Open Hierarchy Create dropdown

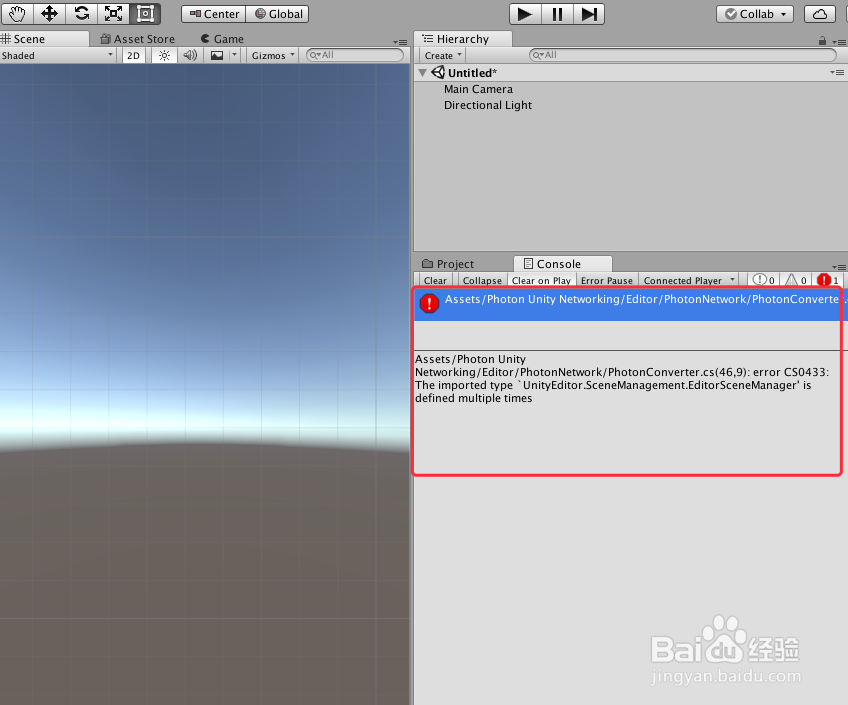pyautogui.click(x=442, y=55)
